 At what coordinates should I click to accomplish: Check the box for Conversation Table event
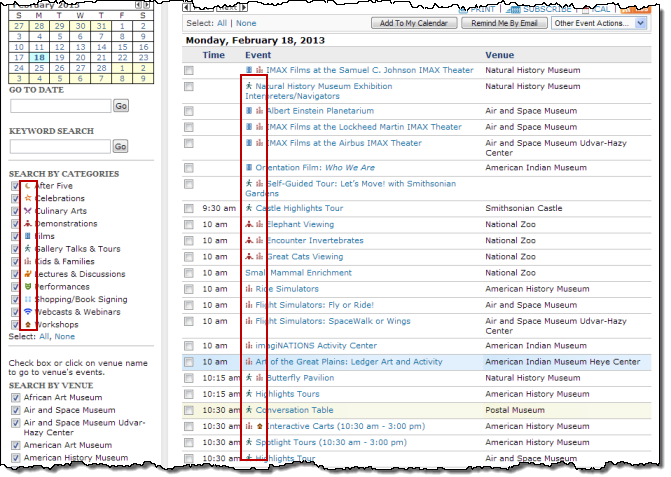pyautogui.click(x=189, y=410)
